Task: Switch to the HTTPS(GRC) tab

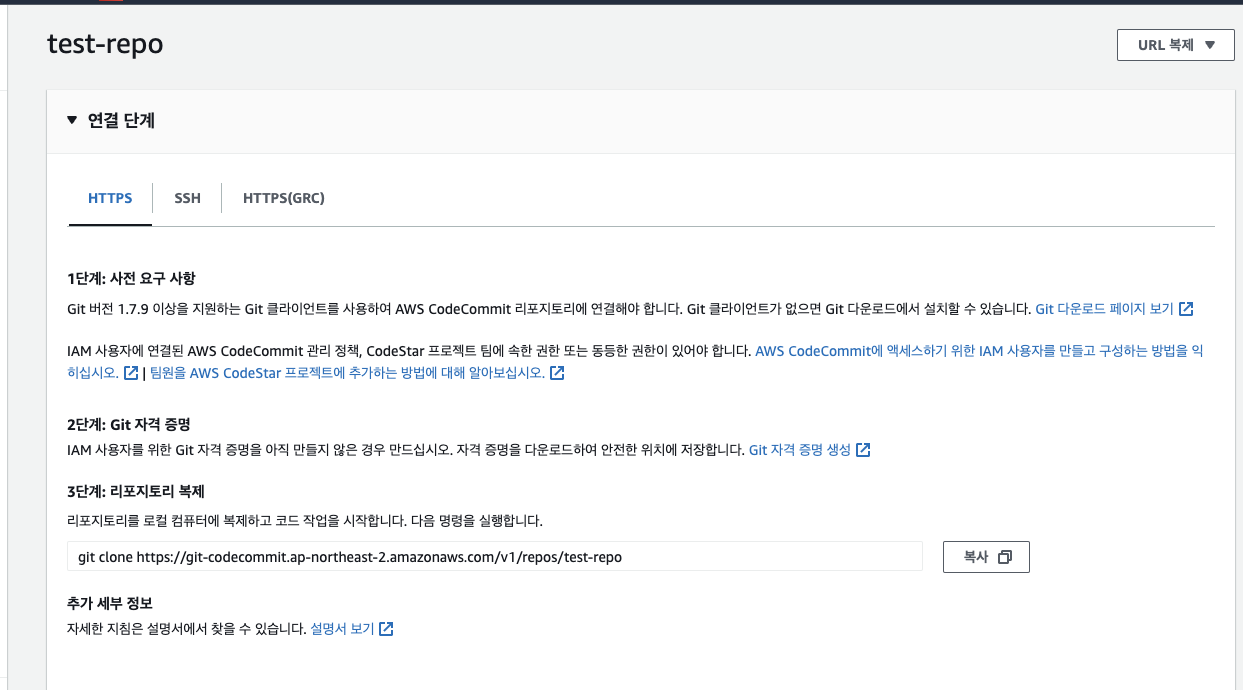Action: (x=284, y=198)
